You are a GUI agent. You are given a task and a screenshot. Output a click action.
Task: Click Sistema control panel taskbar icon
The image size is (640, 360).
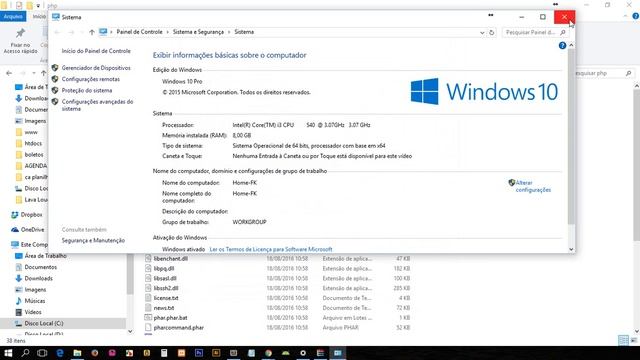click(338, 353)
